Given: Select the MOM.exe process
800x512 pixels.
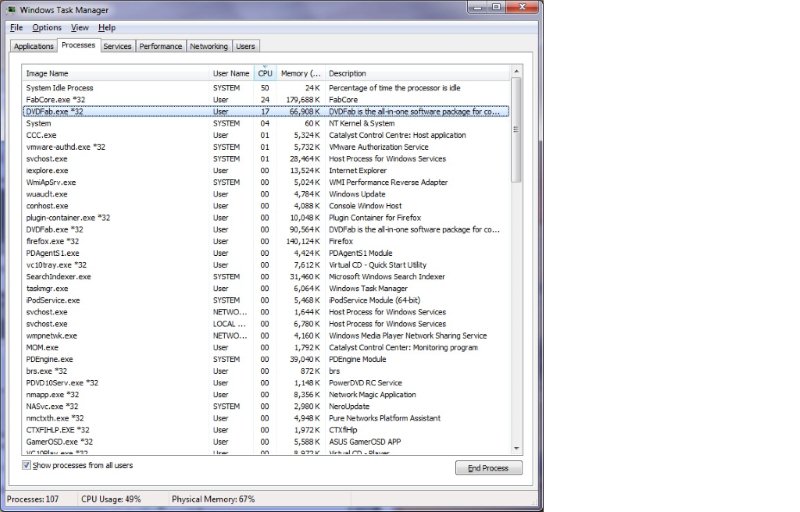Looking at the screenshot, I should (266, 347).
